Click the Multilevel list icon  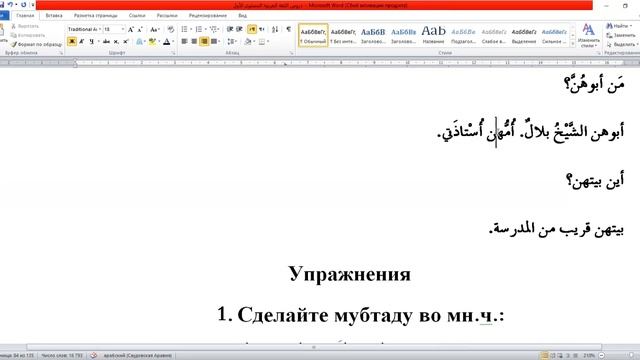(x=213, y=29)
